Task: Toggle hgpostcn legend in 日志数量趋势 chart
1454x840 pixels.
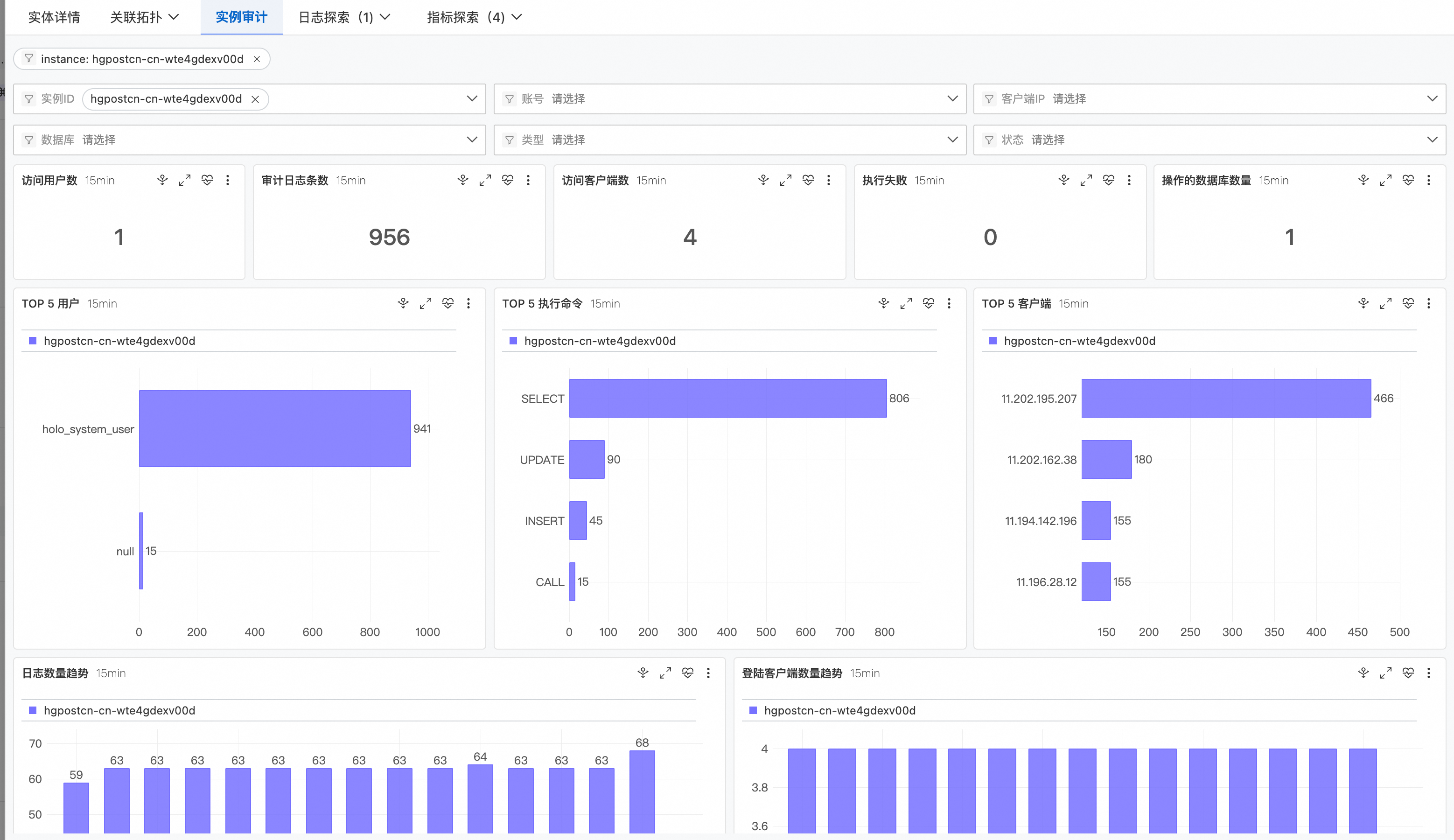Action: [119, 711]
